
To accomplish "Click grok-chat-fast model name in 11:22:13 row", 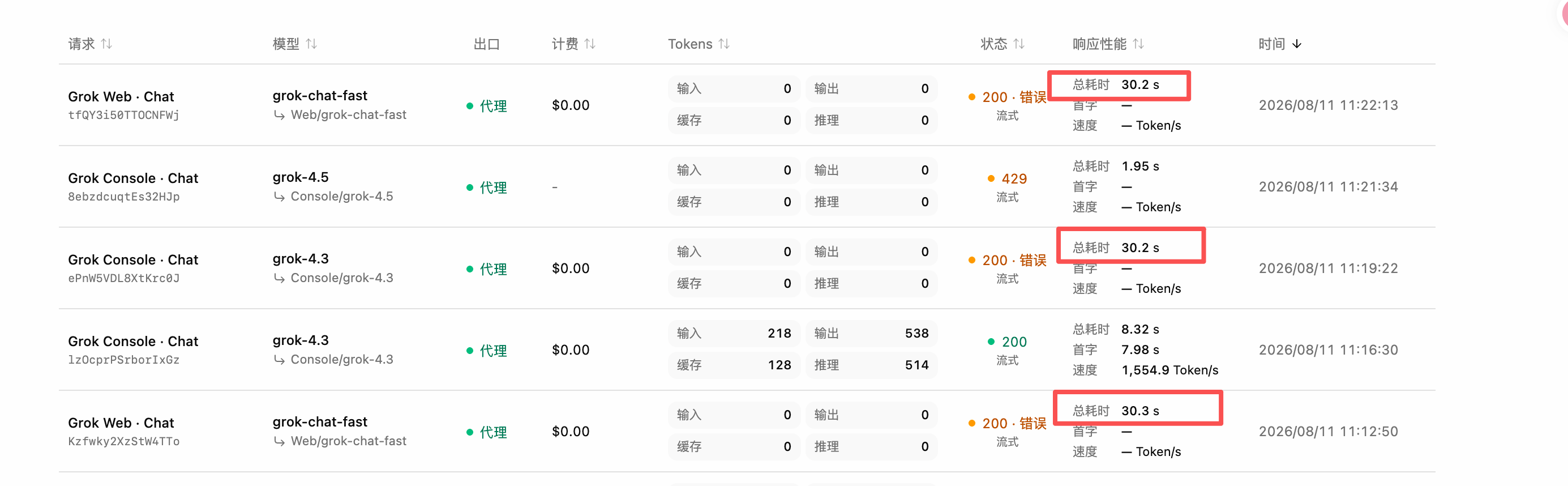I will click(320, 96).
